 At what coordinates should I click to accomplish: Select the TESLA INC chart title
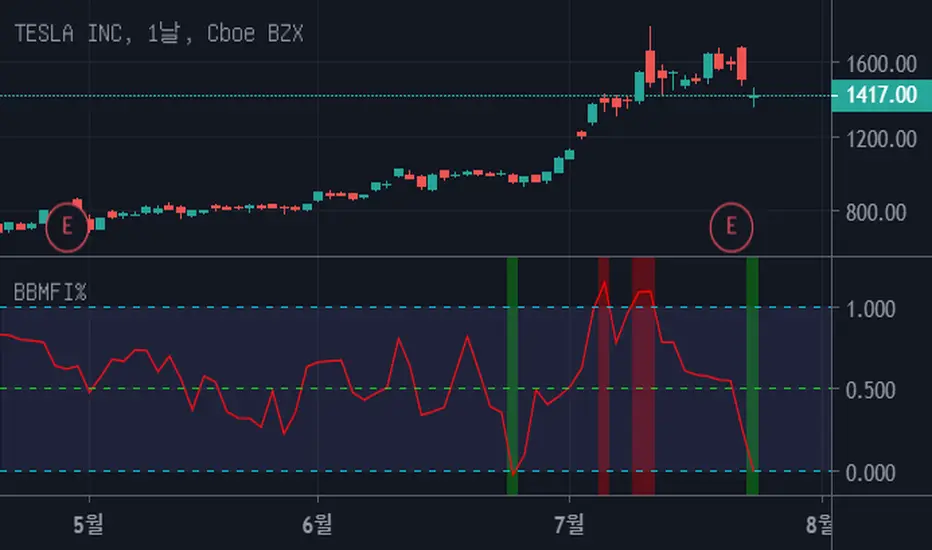tap(159, 33)
